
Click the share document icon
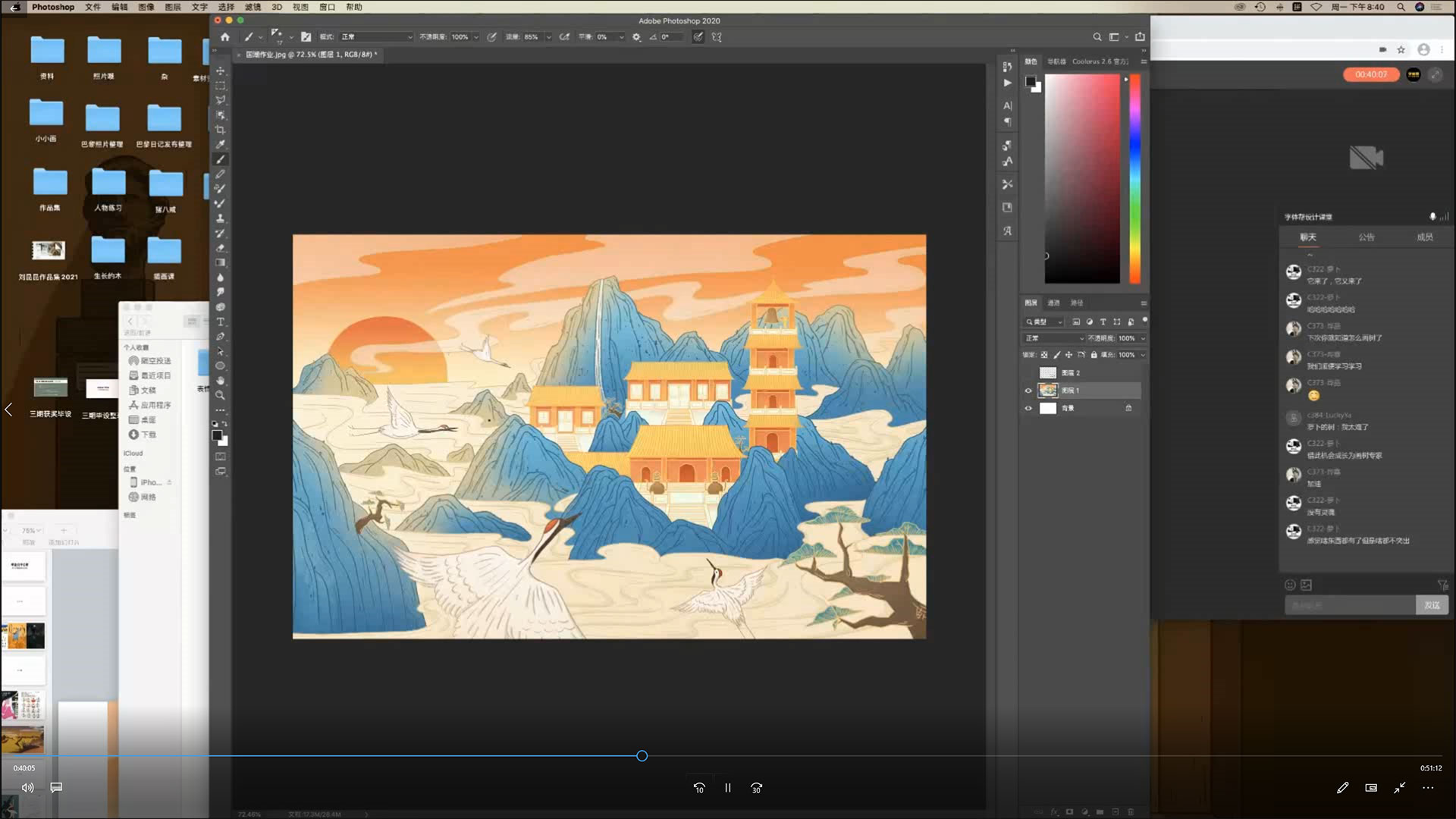pos(1140,36)
